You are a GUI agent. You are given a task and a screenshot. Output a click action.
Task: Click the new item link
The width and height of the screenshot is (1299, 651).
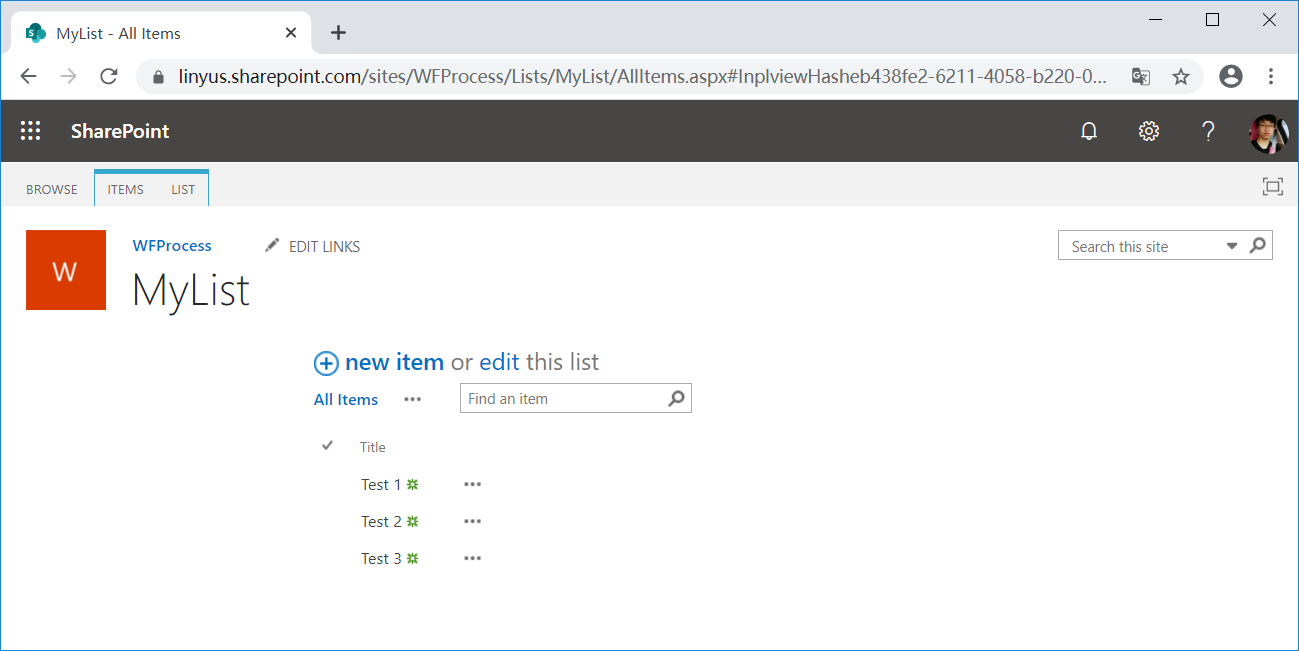point(393,362)
